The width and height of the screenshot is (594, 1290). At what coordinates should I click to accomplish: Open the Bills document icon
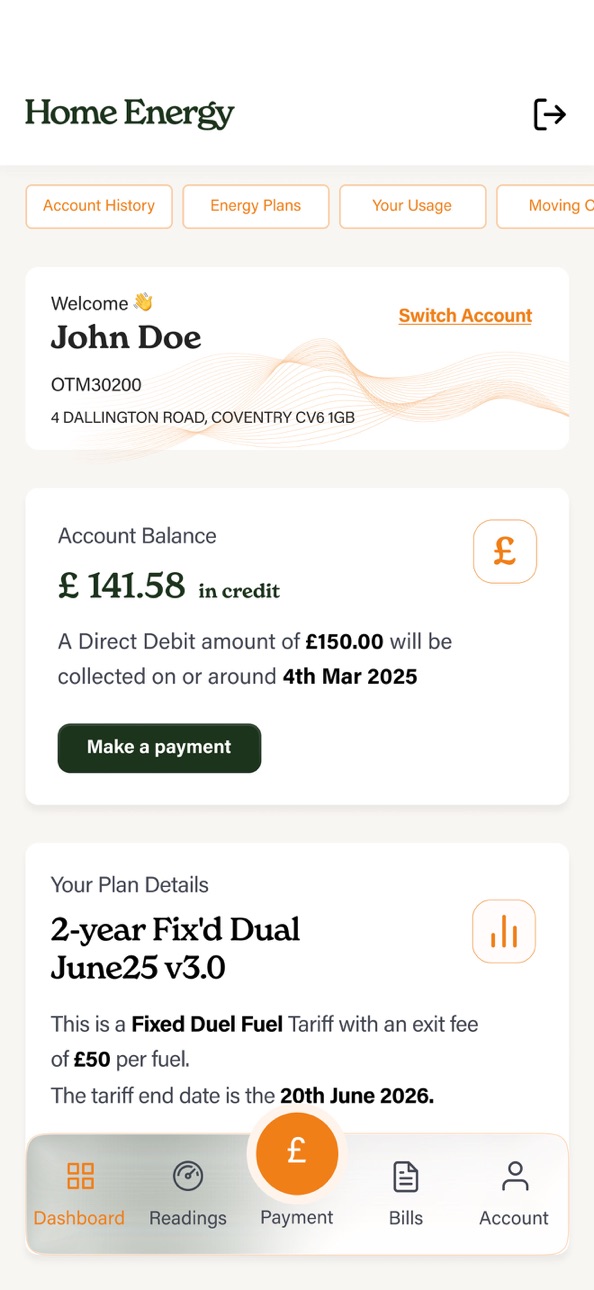click(x=406, y=1176)
